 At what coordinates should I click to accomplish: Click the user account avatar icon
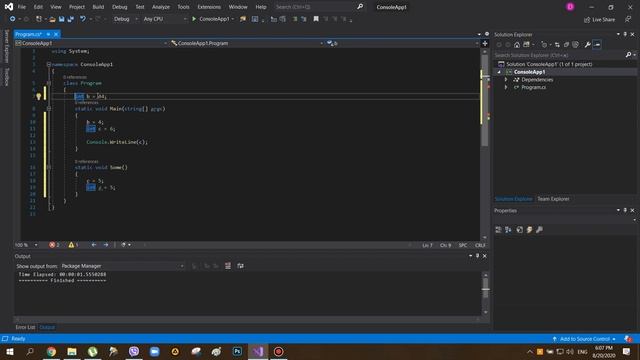[x=570, y=7]
